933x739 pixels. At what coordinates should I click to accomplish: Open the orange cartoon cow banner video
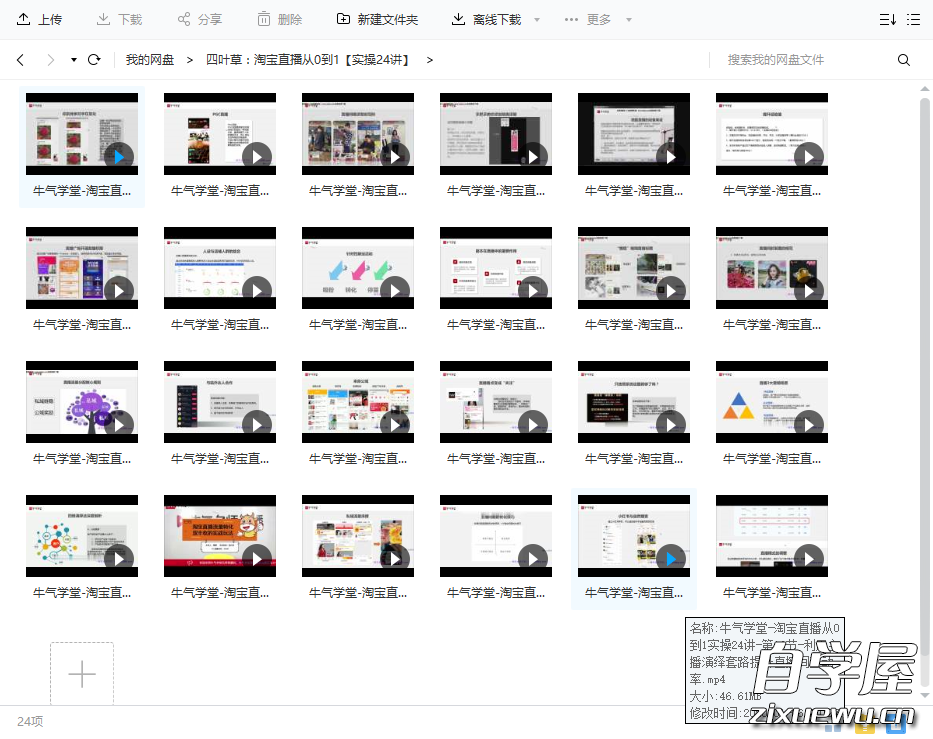pyautogui.click(x=220, y=536)
